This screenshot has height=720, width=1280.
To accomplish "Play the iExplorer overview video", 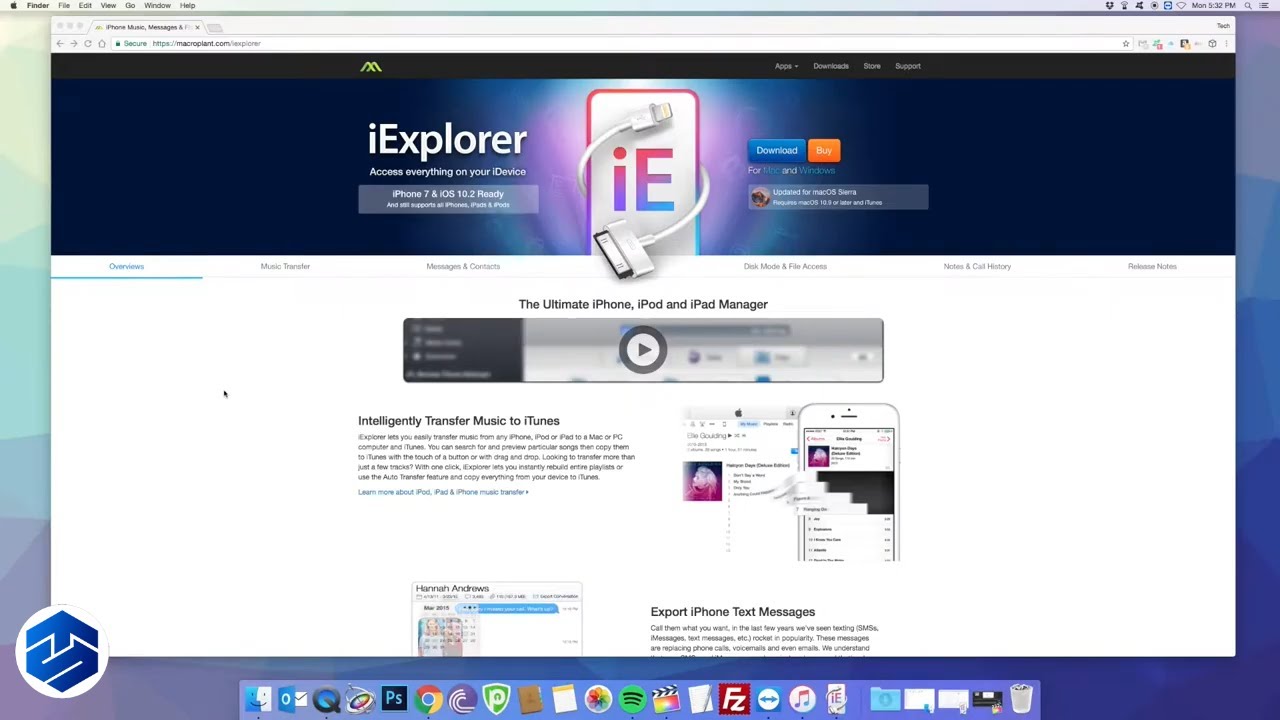I will pos(643,350).
